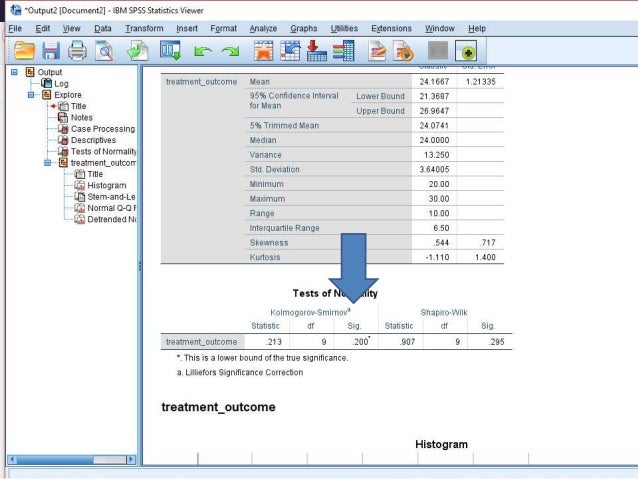Collapse the treatment_outcome tree node
The width and height of the screenshot is (638, 479).
click(x=48, y=163)
